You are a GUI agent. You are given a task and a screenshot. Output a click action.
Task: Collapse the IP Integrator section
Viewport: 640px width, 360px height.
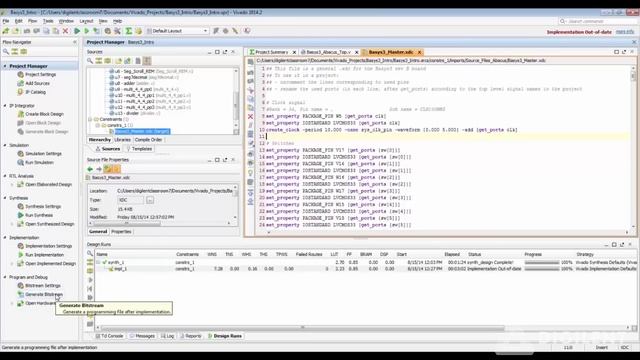(5, 106)
